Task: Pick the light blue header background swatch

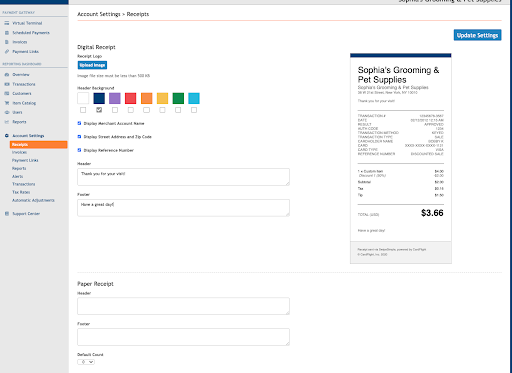Action: pos(194,98)
